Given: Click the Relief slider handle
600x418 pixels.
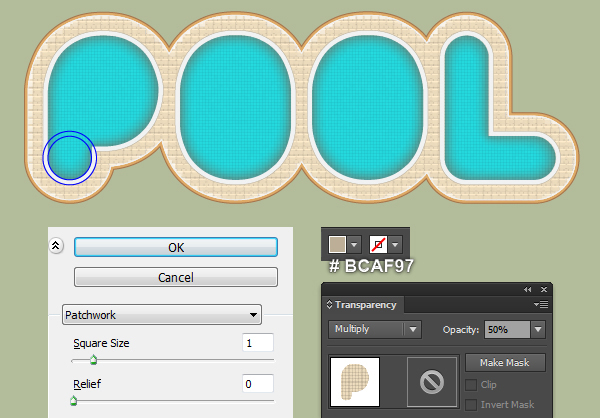Looking at the screenshot, I should 73,401.
